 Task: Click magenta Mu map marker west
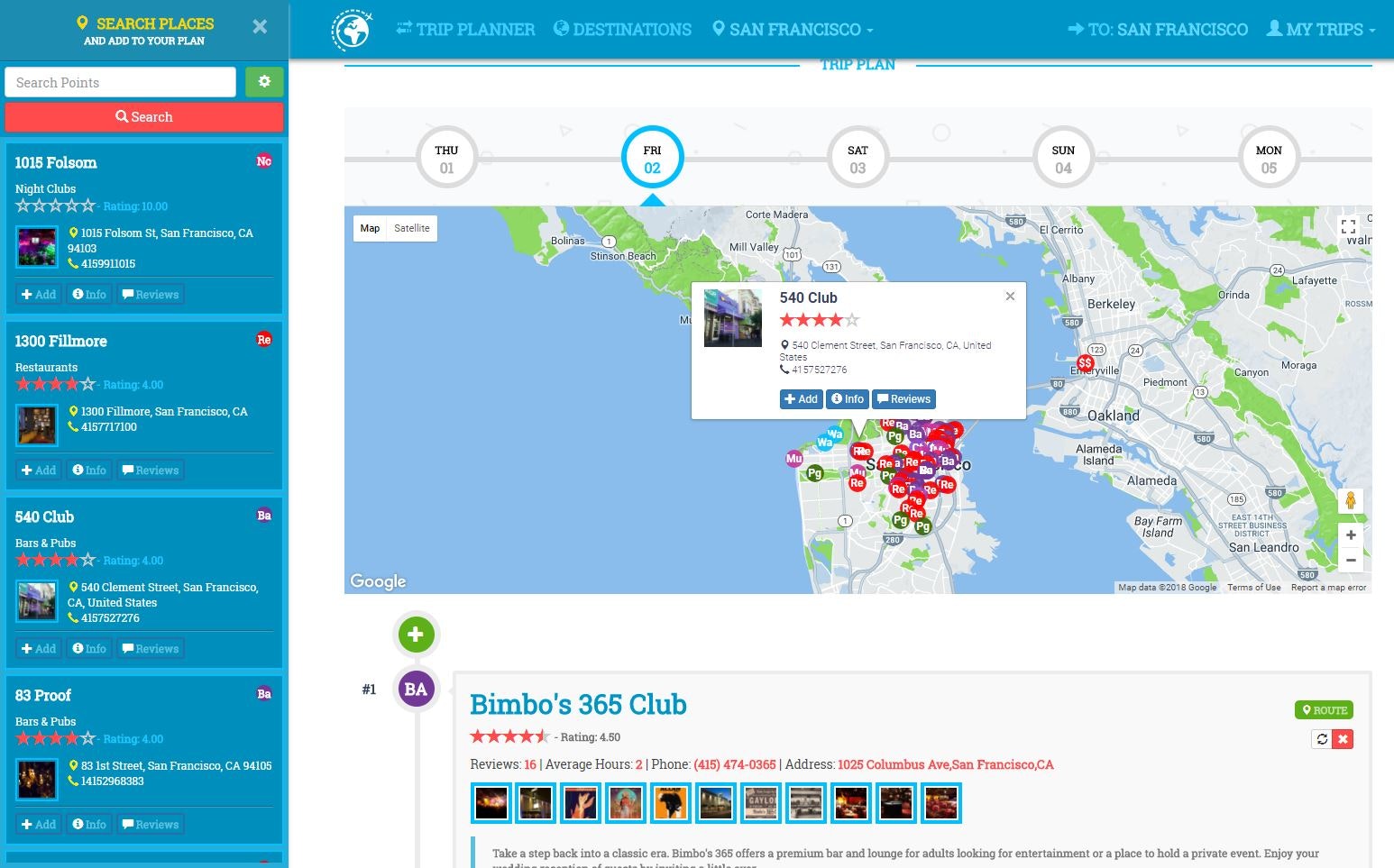pyautogui.click(x=793, y=459)
